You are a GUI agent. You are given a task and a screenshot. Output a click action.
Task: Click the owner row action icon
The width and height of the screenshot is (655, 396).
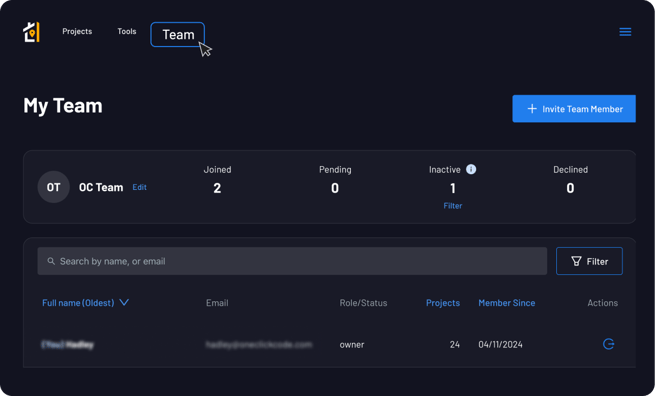coord(609,344)
